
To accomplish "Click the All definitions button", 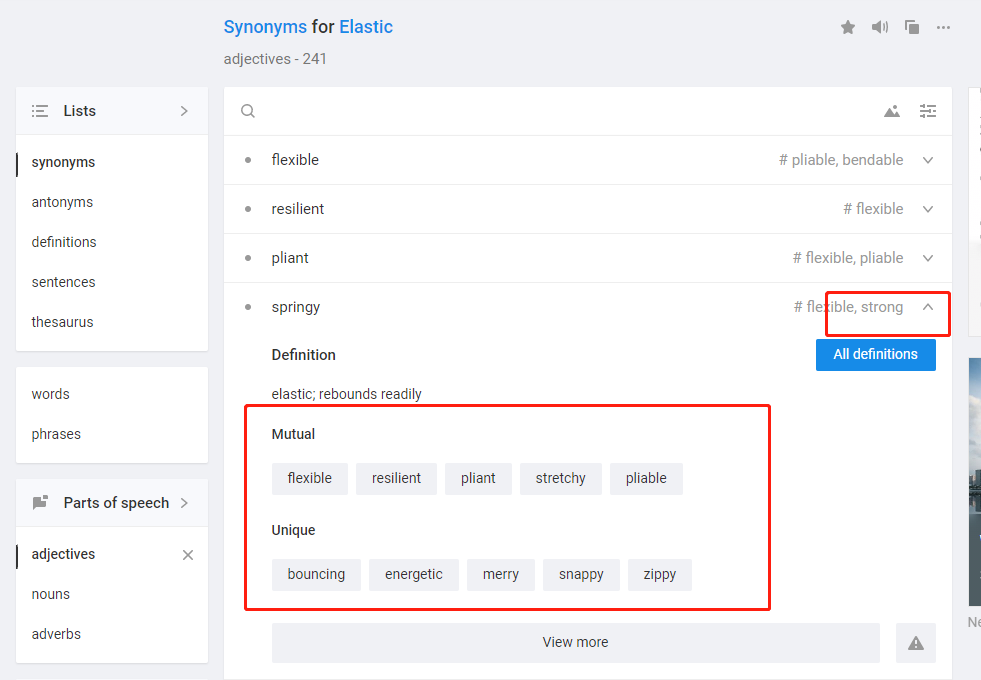I will pyautogui.click(x=875, y=355).
